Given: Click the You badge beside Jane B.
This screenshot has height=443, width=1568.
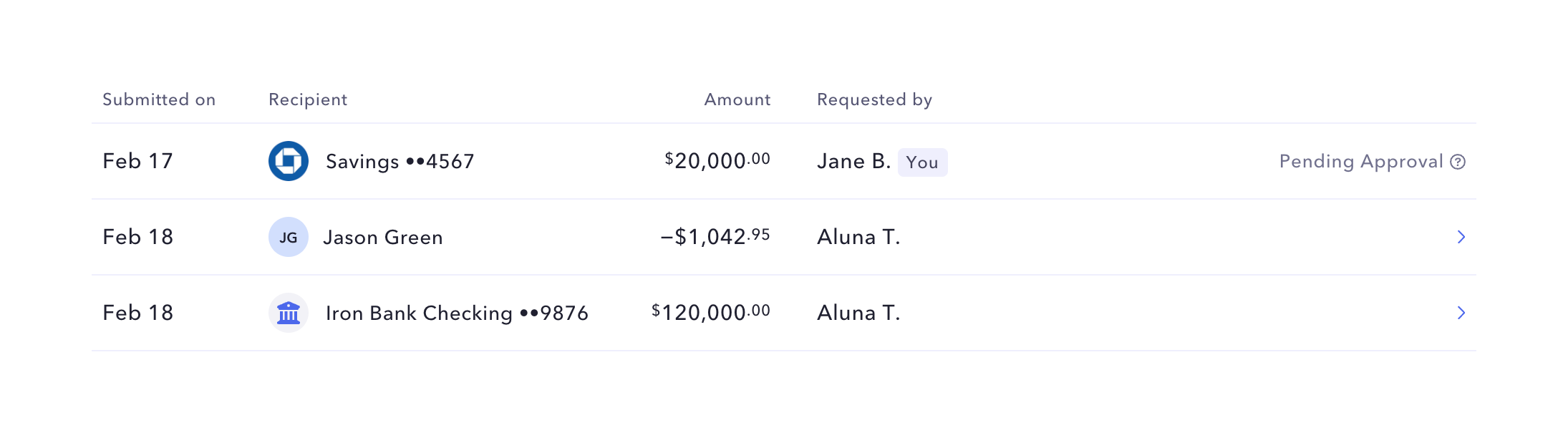Looking at the screenshot, I should pos(922,162).
